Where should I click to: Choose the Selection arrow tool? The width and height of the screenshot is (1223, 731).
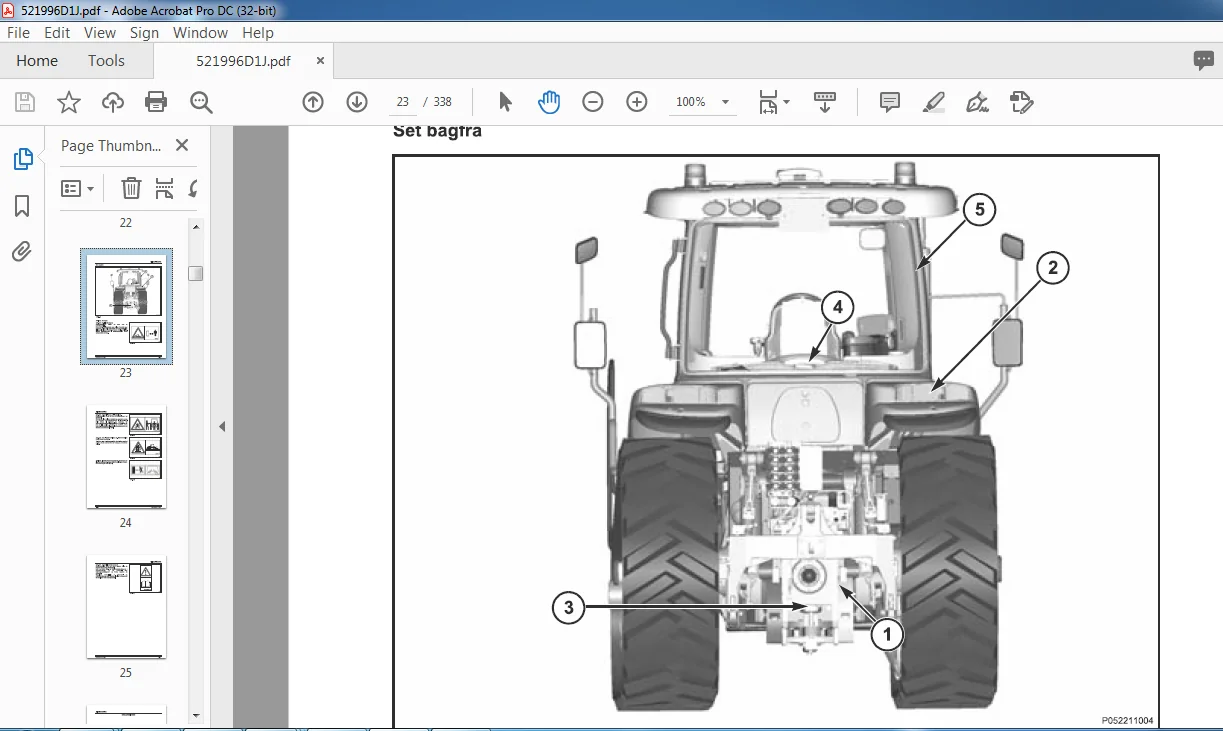pos(505,102)
